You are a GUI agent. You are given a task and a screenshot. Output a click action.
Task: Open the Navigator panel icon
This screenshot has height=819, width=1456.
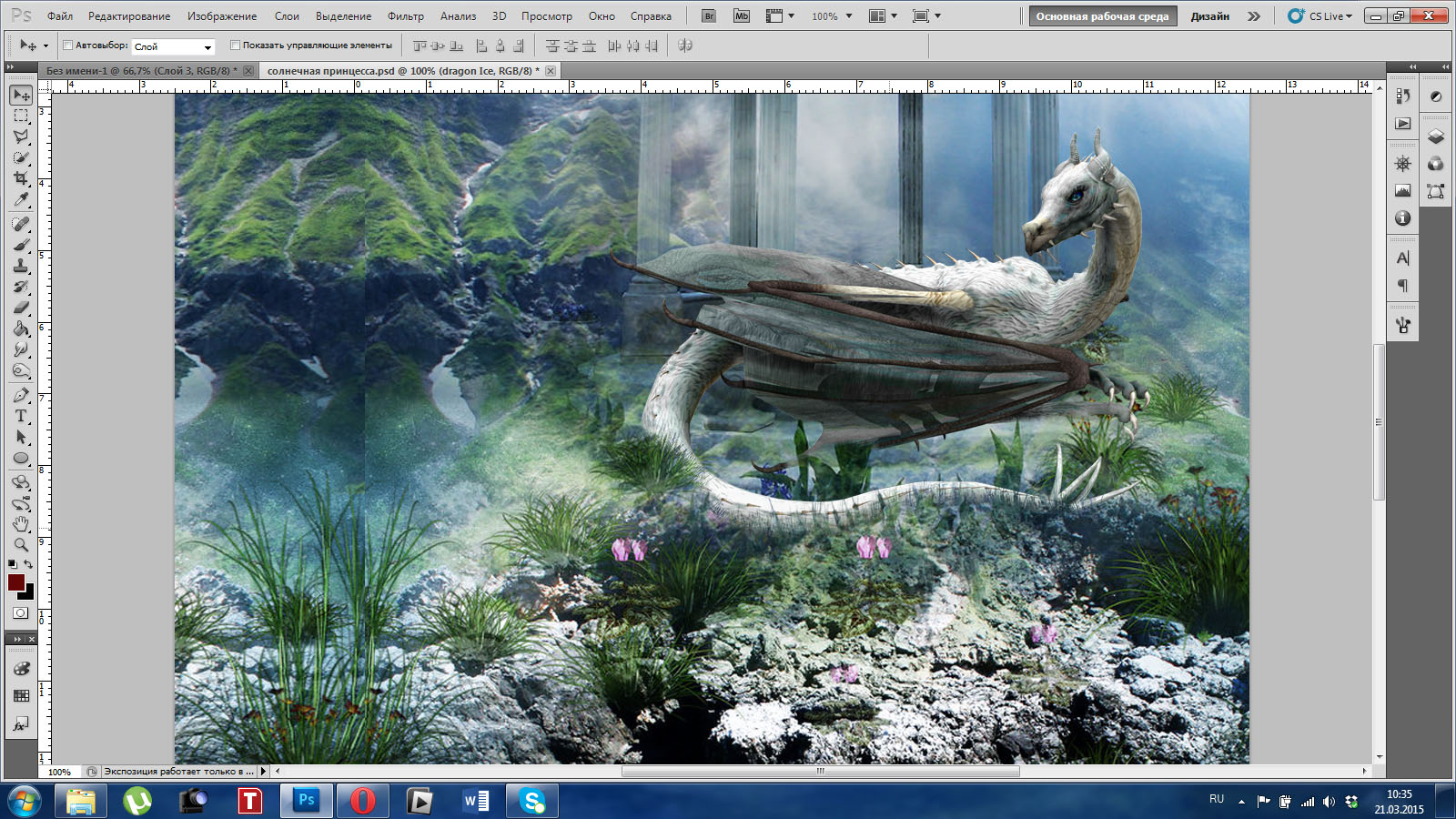click(x=1402, y=164)
